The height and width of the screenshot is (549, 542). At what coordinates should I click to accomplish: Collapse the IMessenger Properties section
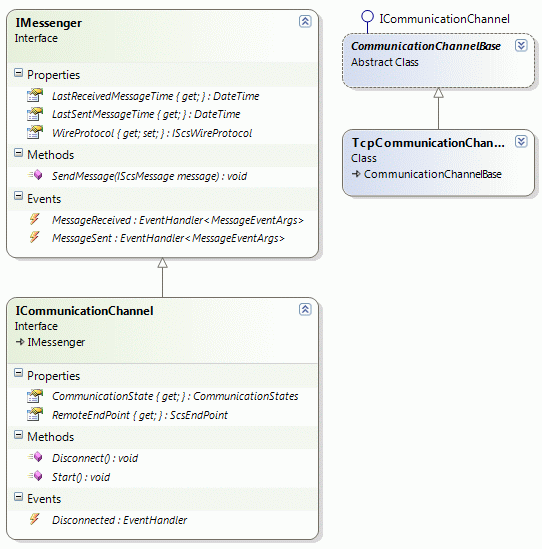(19, 73)
